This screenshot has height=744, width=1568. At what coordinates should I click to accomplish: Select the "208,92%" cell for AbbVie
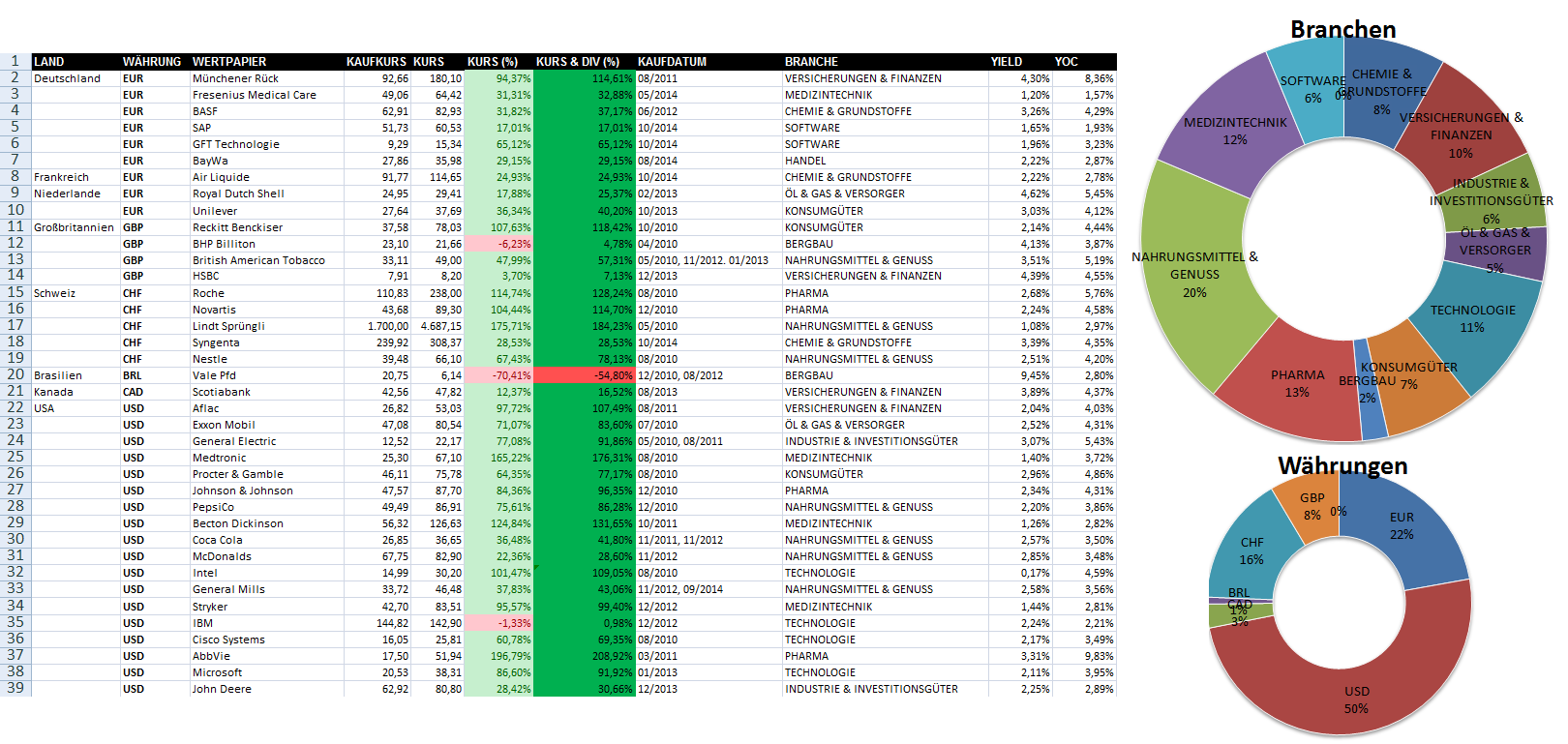(584, 656)
